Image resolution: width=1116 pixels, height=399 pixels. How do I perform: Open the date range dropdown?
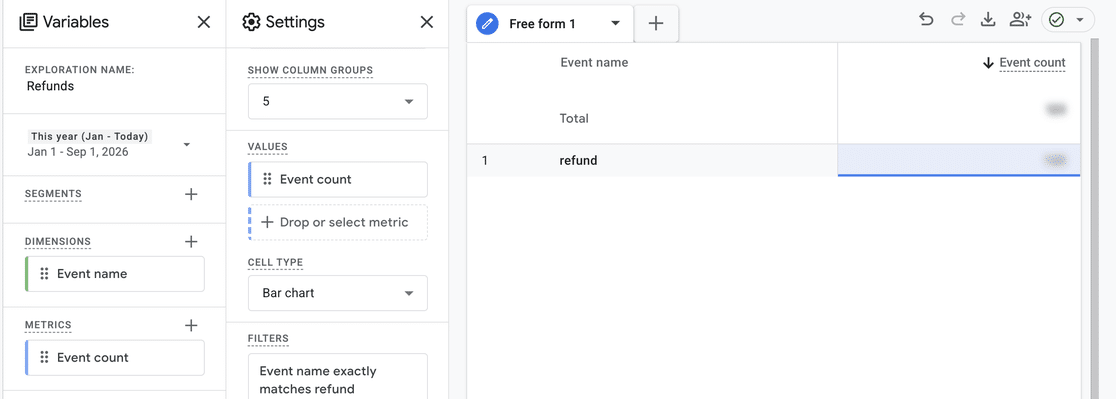click(186, 144)
